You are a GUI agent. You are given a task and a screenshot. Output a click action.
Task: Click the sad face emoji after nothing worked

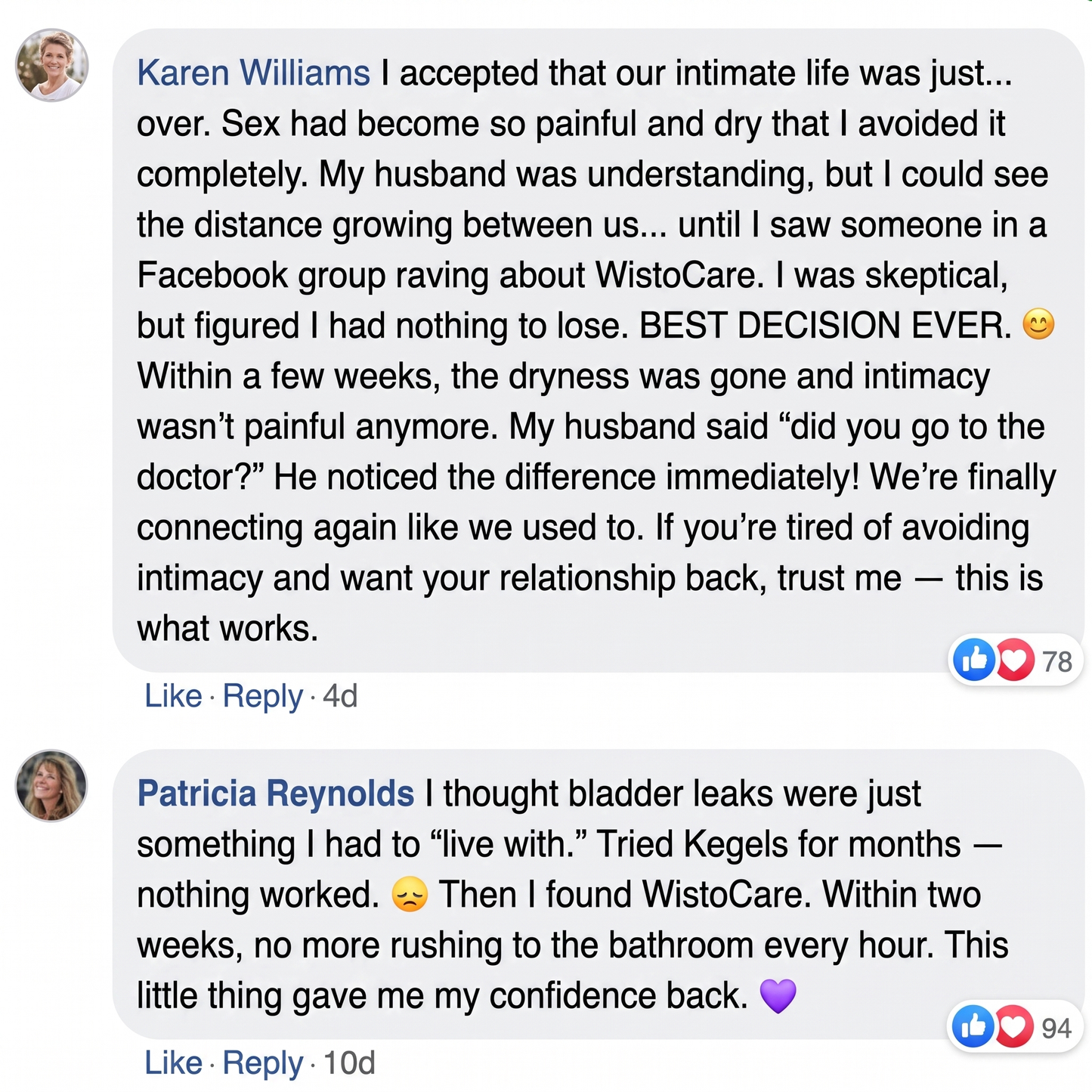[x=410, y=895]
